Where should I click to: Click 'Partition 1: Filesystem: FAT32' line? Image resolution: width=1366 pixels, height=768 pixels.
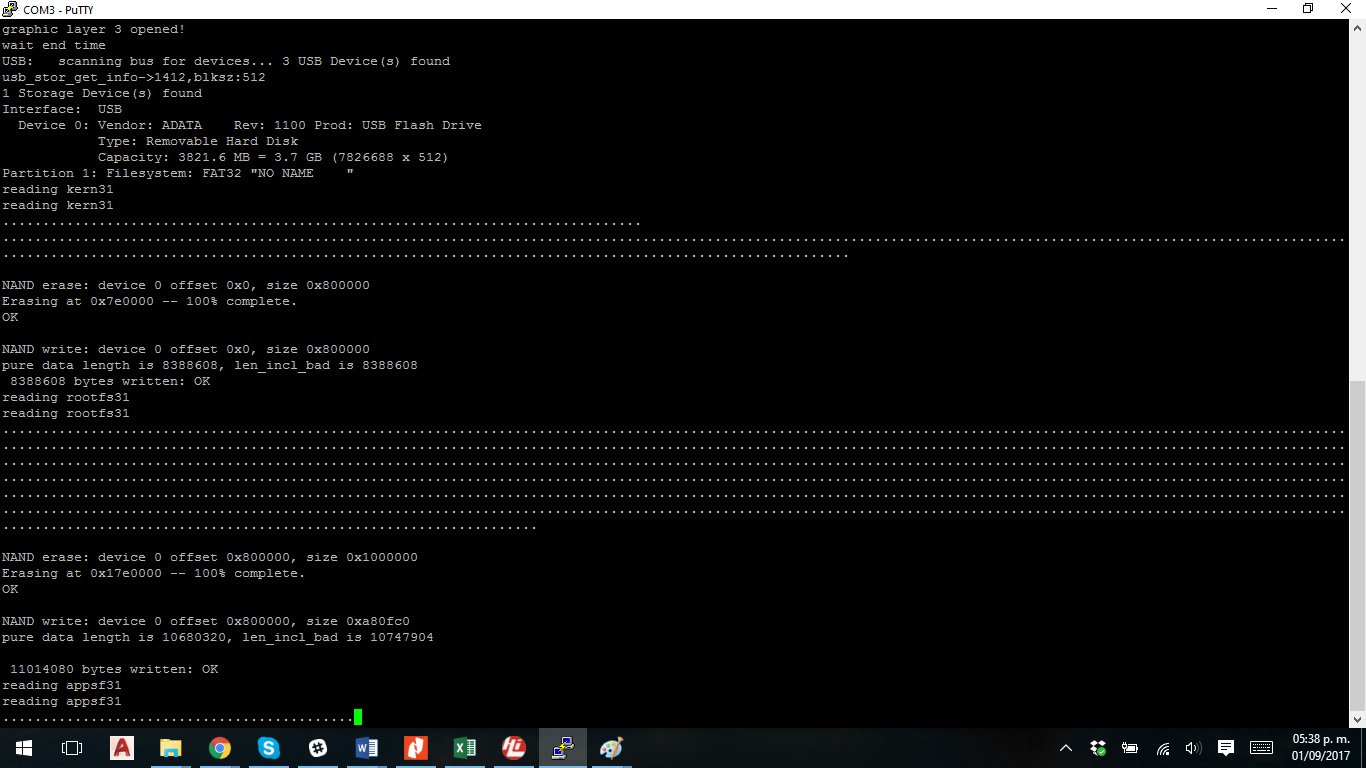coord(178,173)
